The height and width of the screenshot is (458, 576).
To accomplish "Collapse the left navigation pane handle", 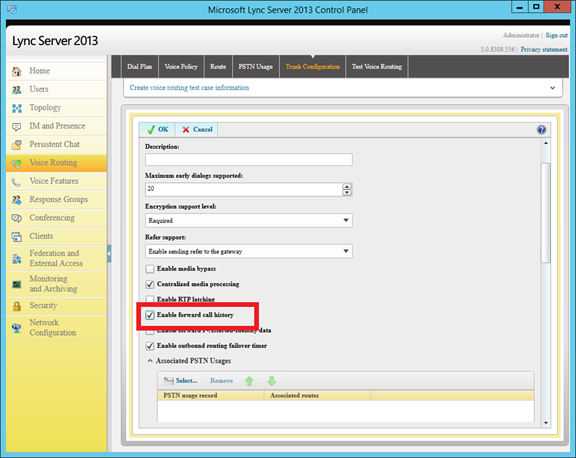I will click(x=109, y=253).
